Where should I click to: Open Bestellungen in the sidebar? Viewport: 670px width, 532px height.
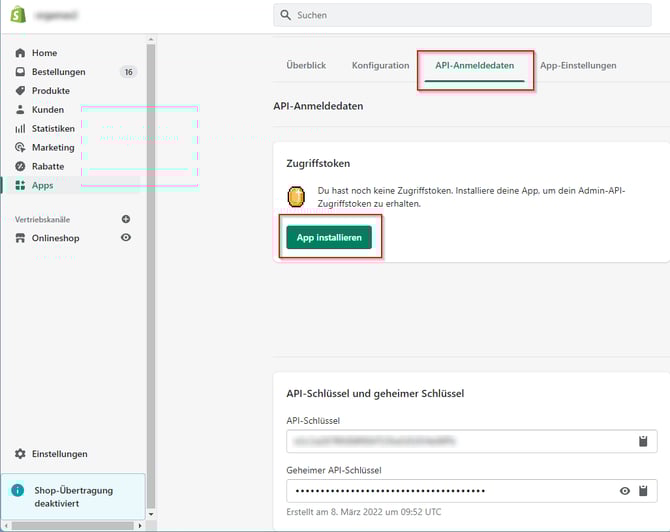[58, 72]
